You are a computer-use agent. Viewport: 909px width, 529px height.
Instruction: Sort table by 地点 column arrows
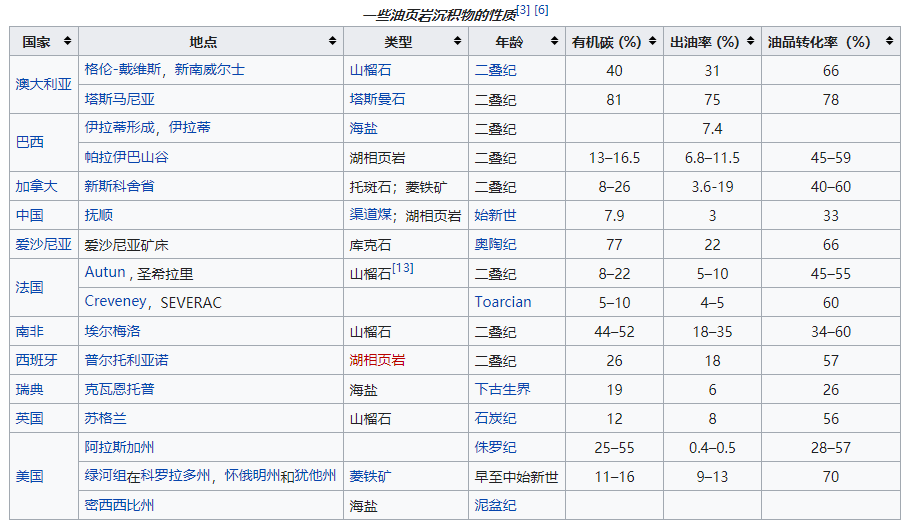click(x=332, y=41)
